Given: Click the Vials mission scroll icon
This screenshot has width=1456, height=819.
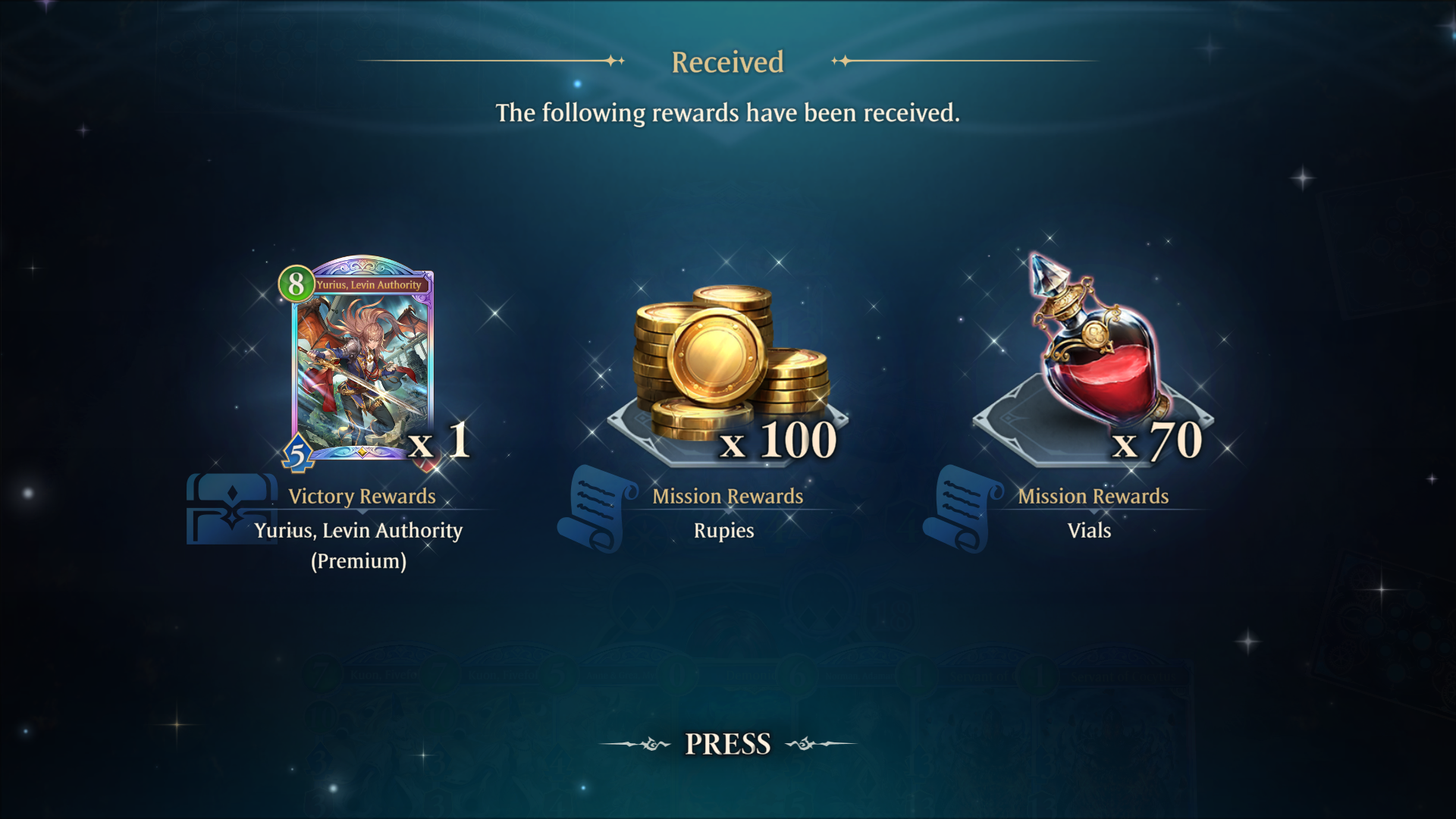Looking at the screenshot, I should (x=963, y=509).
